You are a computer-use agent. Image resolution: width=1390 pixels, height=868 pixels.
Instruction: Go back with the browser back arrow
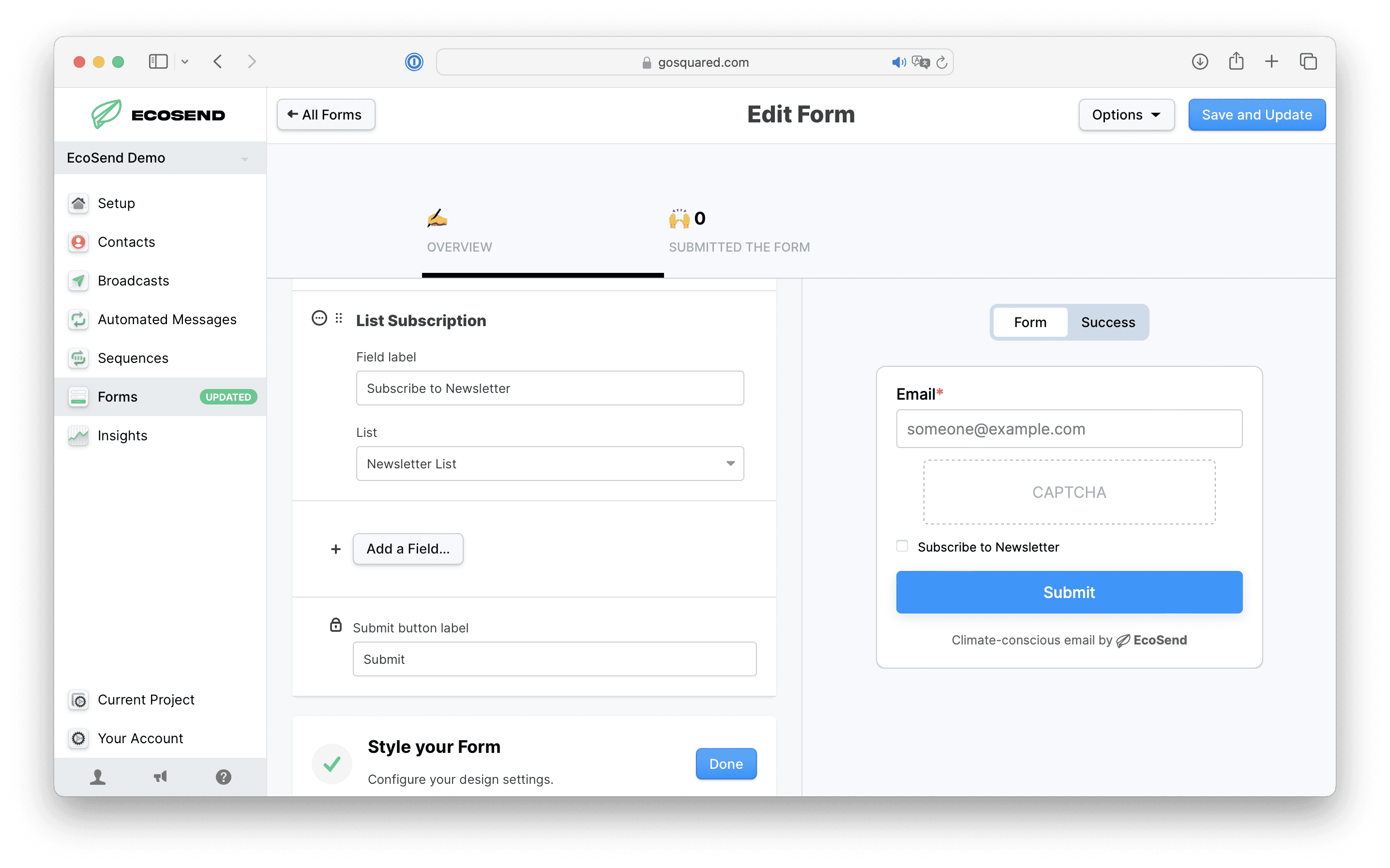(x=218, y=61)
